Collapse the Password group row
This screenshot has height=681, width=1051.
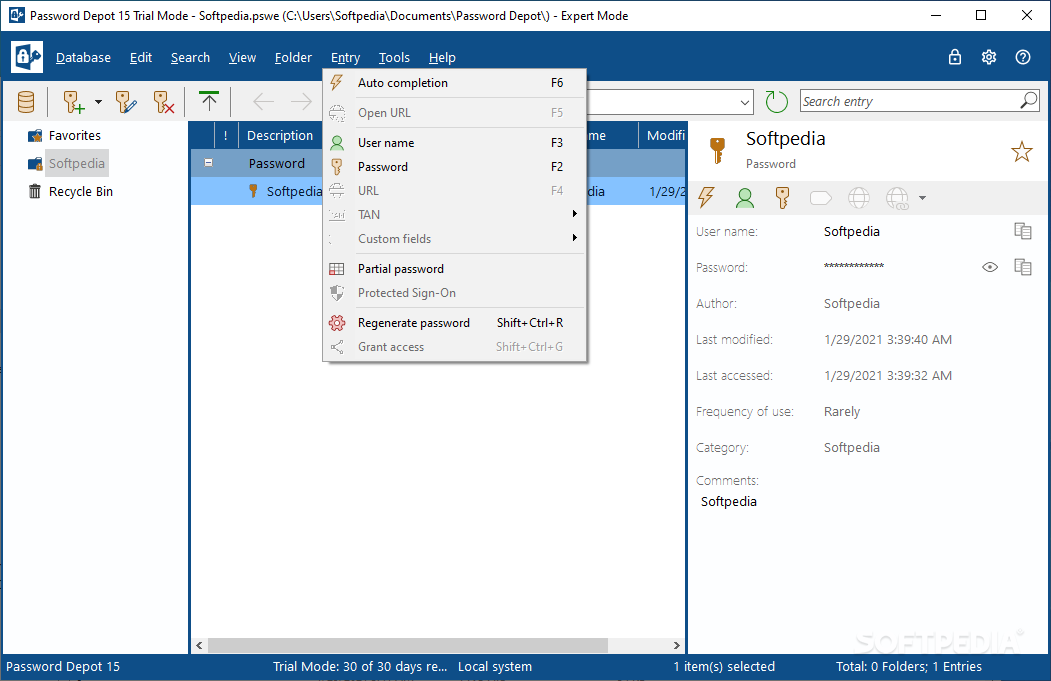coord(208,163)
